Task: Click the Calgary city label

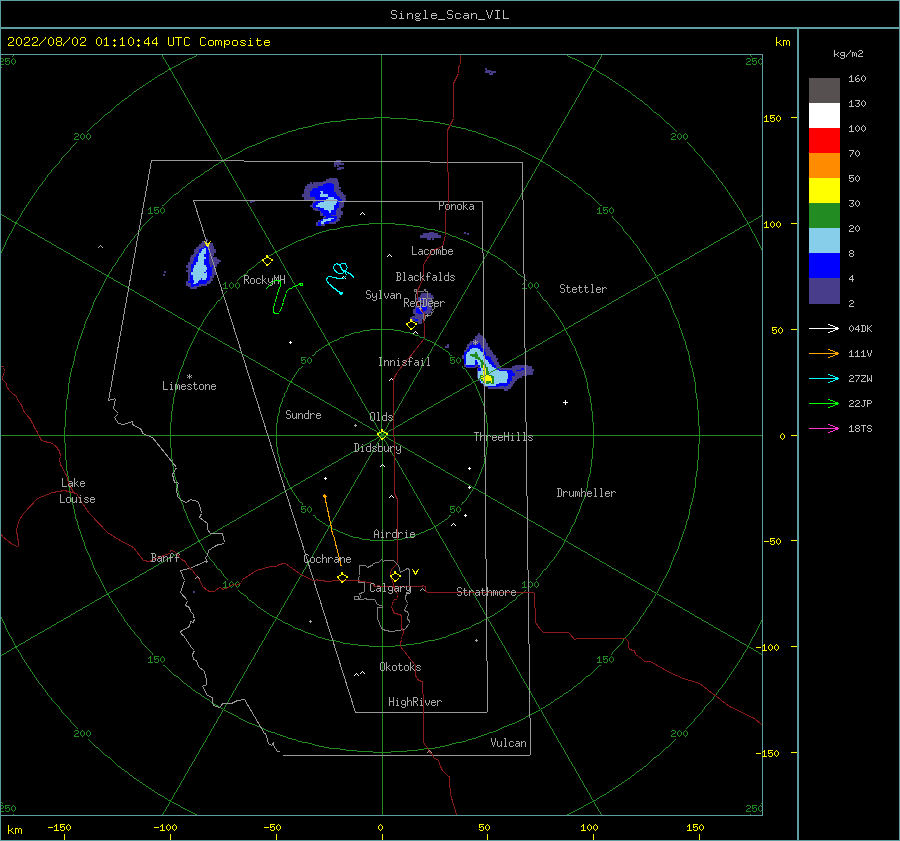Action: [390, 588]
